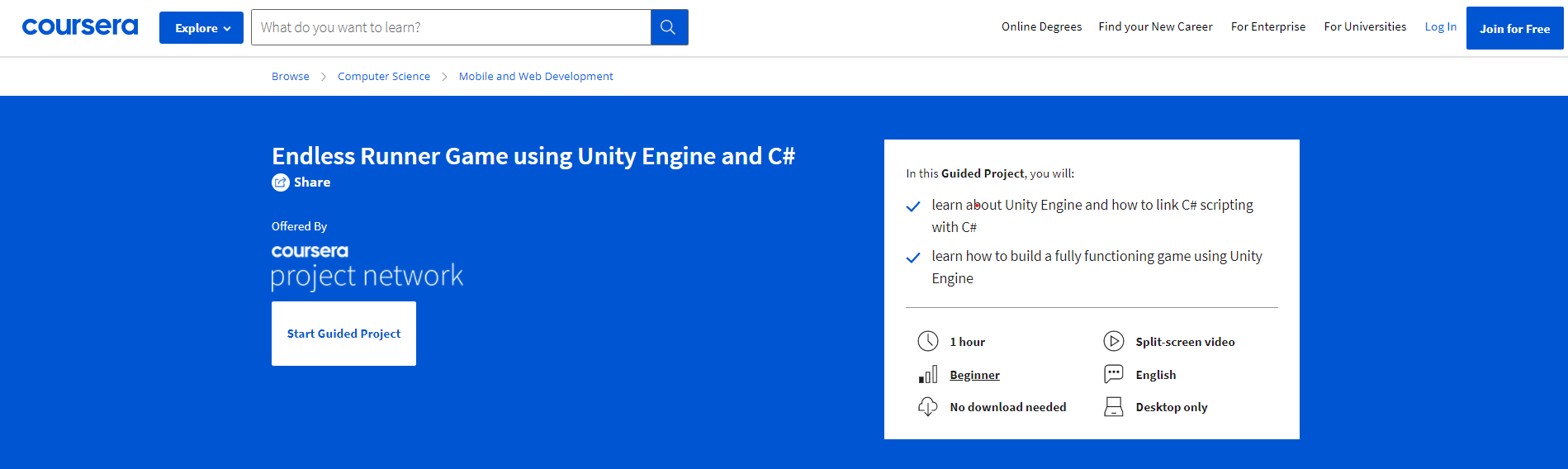Click 'In this Guided Project, you will:' text
This screenshot has width=1568, height=469.
[x=990, y=173]
